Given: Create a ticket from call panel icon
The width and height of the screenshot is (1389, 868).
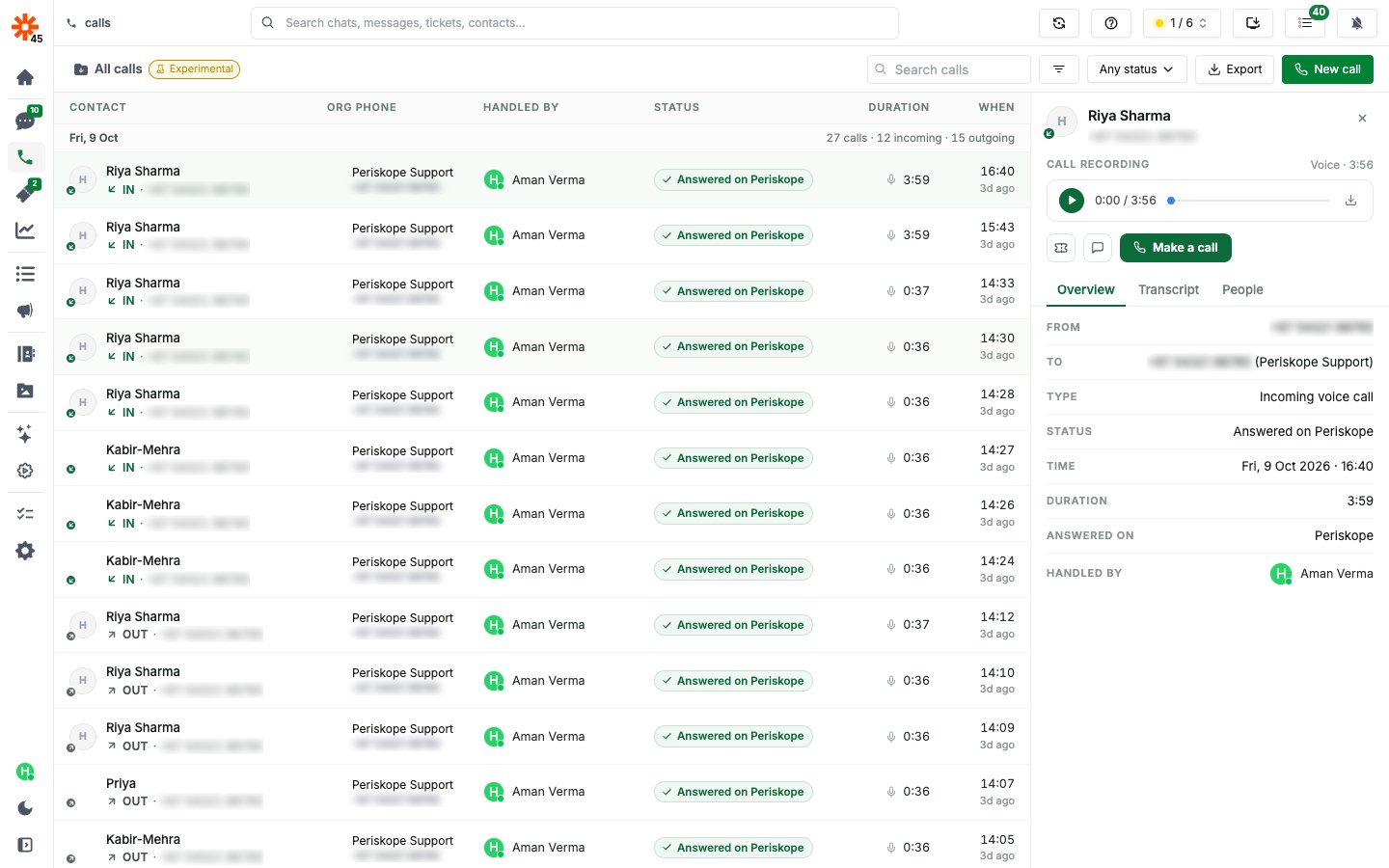Looking at the screenshot, I should point(1061,248).
